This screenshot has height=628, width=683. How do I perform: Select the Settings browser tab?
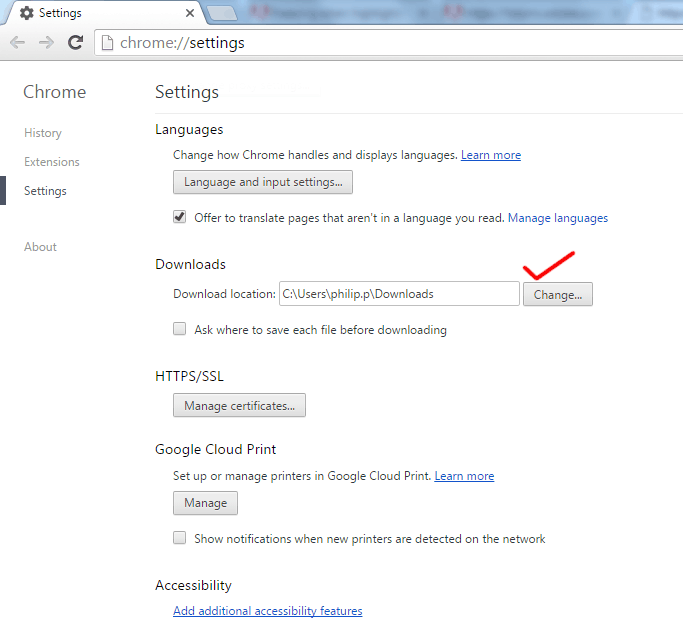(105, 13)
